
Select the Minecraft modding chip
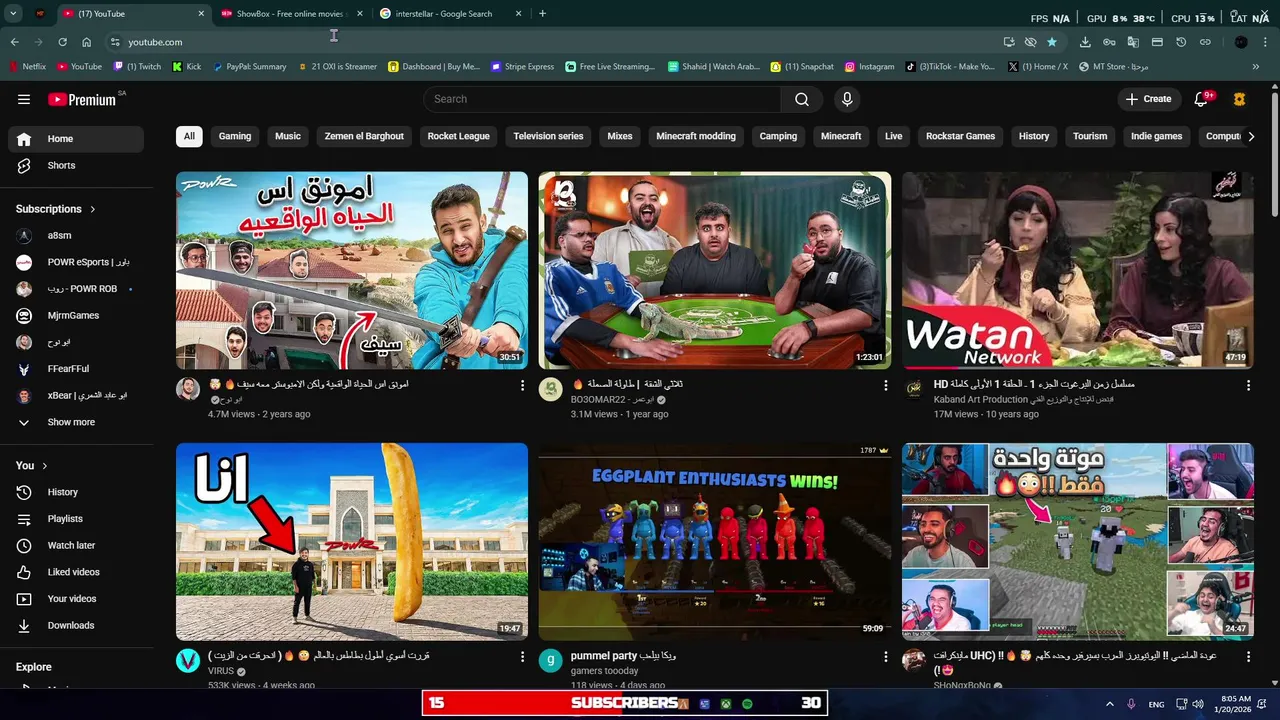pyautogui.click(x=696, y=136)
